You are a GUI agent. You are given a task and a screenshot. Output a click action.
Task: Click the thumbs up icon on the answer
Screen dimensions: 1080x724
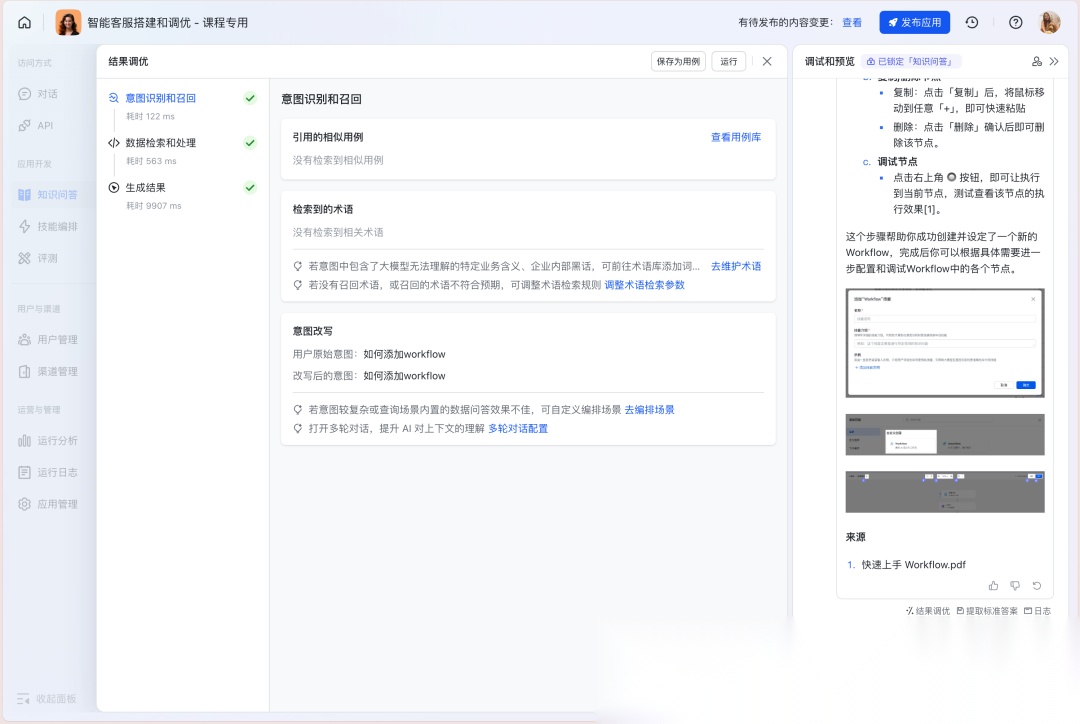coord(993,586)
